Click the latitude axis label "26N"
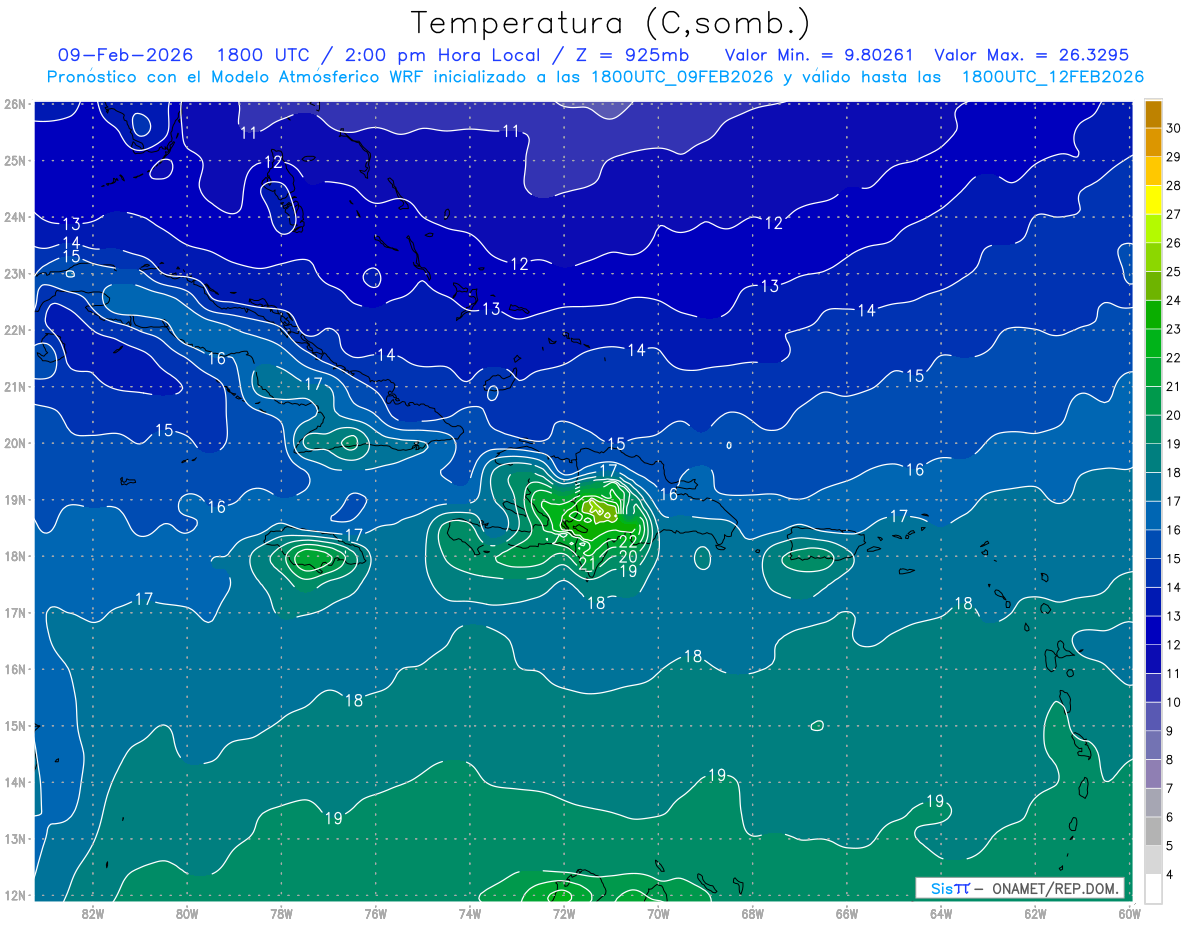The height and width of the screenshot is (927, 1200). tap(14, 103)
